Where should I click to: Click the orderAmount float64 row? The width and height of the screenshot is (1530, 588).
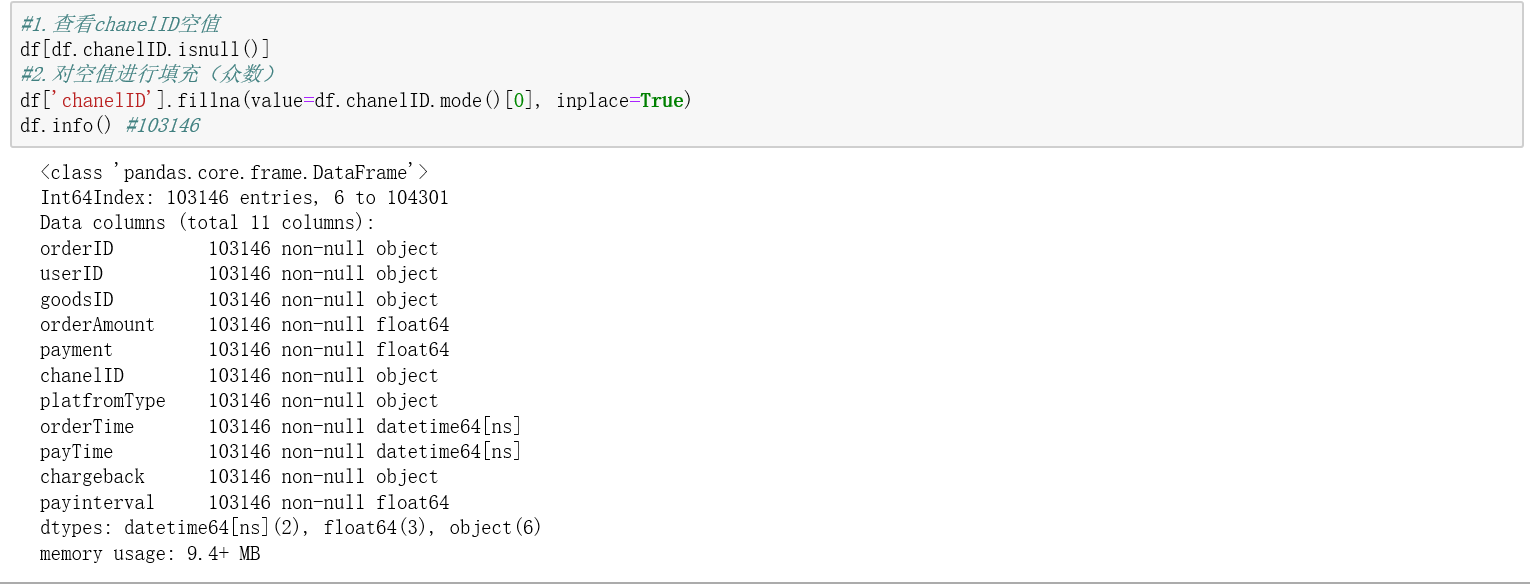[x=245, y=325]
